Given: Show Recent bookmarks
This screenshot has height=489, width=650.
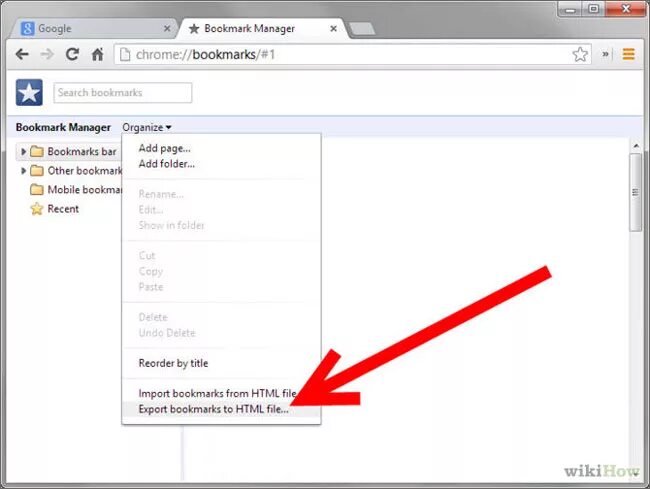Looking at the screenshot, I should 63,209.
